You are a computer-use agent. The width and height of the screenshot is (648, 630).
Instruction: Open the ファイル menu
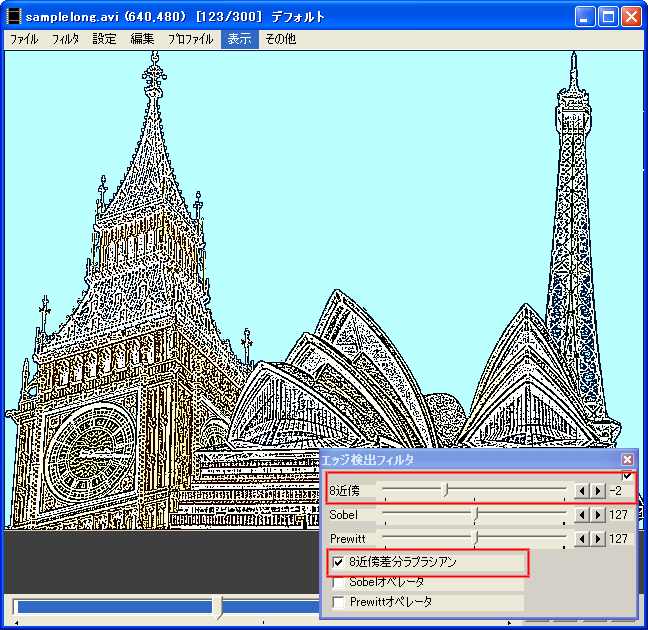coord(24,39)
